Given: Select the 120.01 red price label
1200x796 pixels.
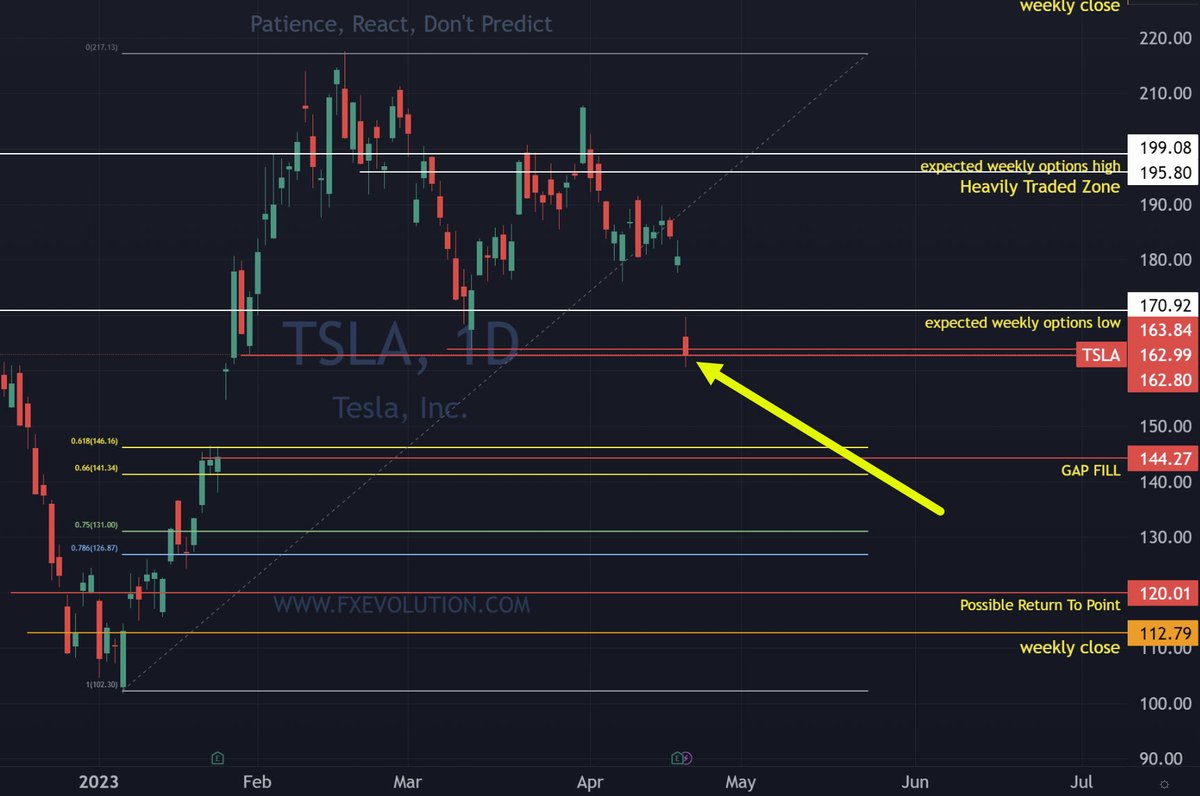Looking at the screenshot, I should pos(1161,594).
